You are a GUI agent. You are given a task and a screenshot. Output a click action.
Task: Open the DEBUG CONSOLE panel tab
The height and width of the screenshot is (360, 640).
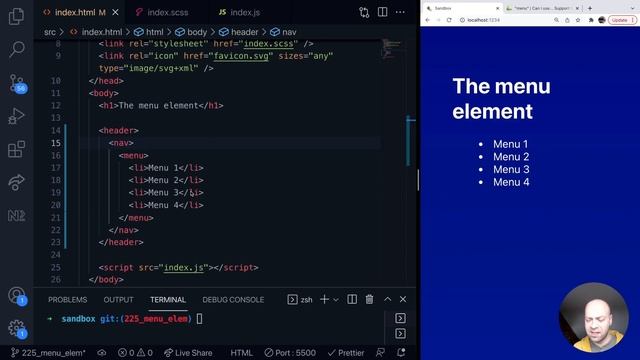pos(233,300)
